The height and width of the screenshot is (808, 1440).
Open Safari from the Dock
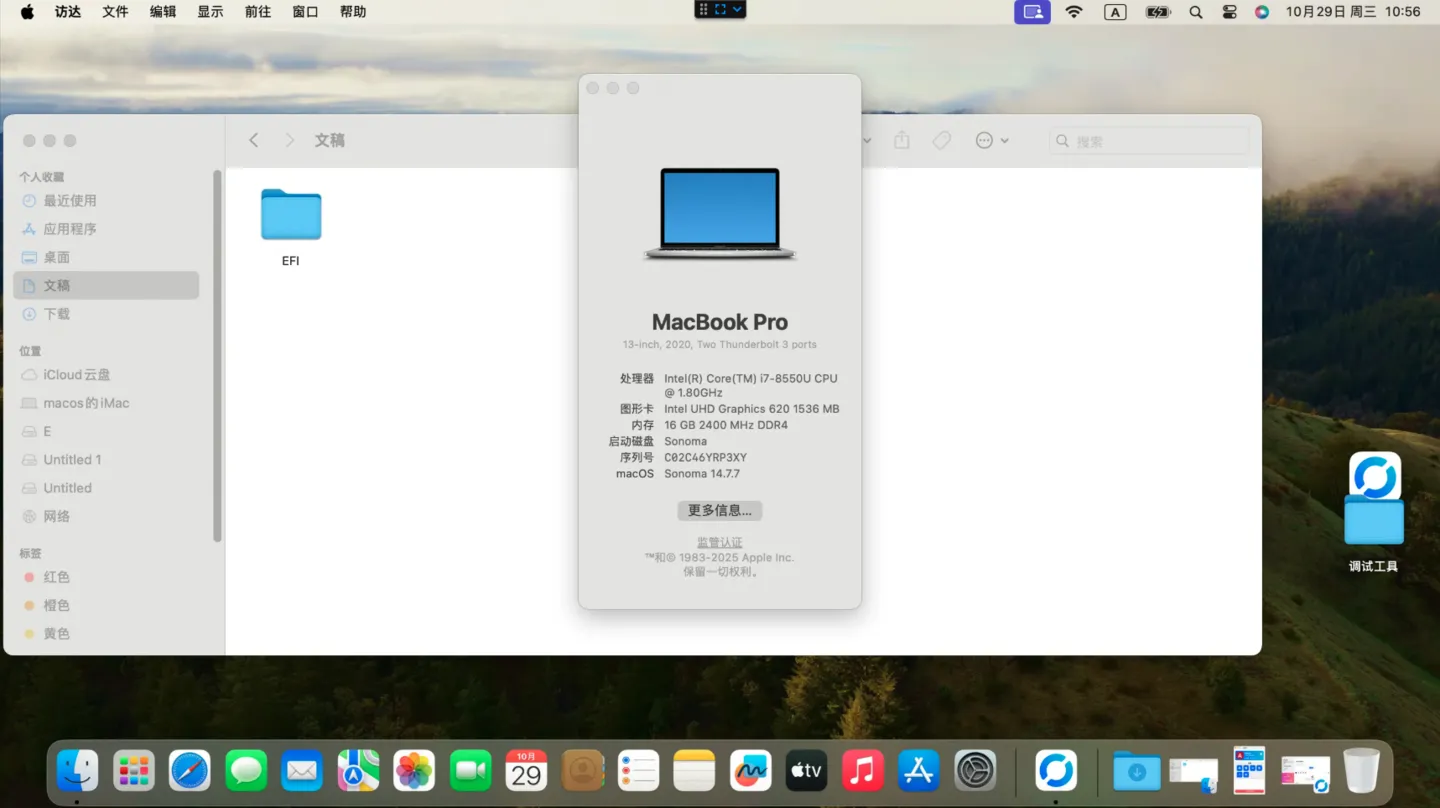[189, 770]
